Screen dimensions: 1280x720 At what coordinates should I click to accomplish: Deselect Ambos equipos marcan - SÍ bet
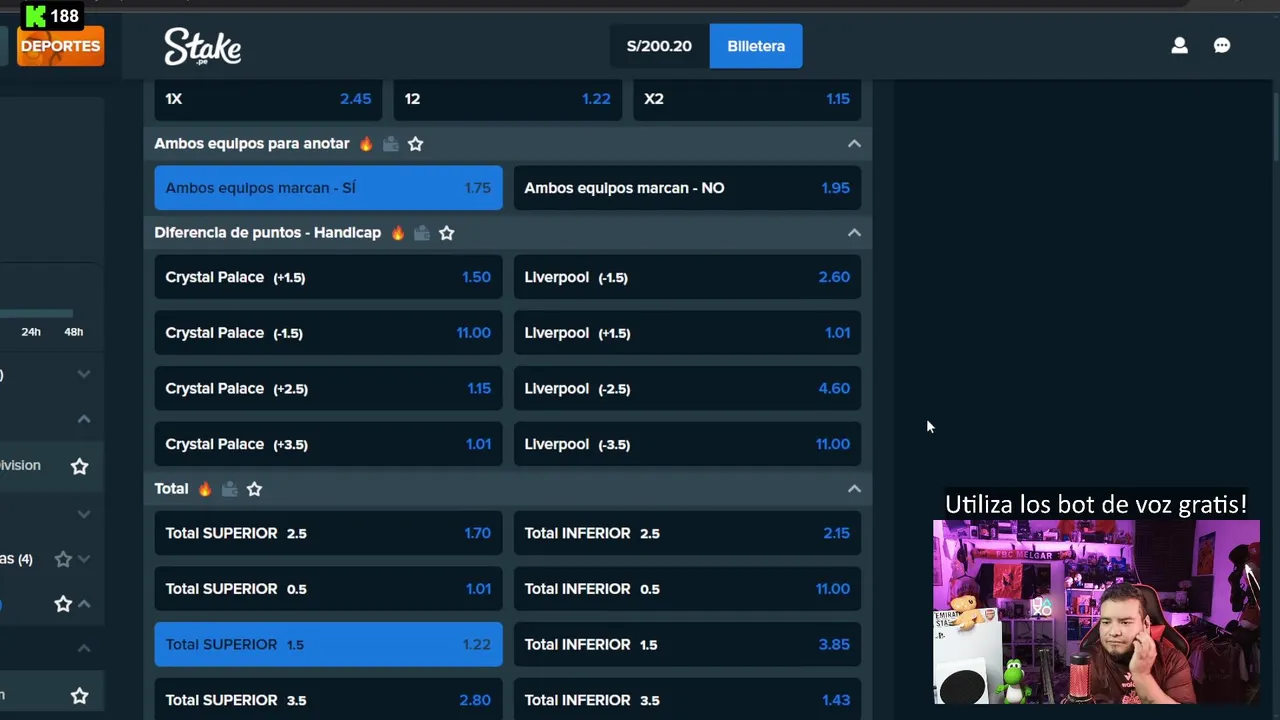[x=328, y=188]
